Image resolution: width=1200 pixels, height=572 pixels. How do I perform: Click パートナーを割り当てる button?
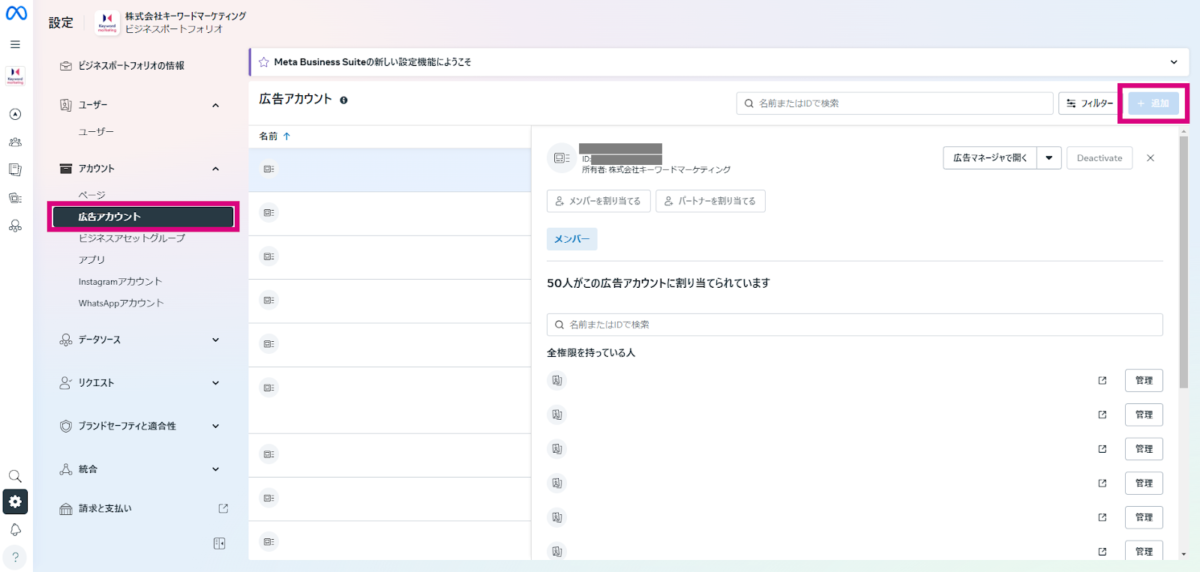click(711, 201)
